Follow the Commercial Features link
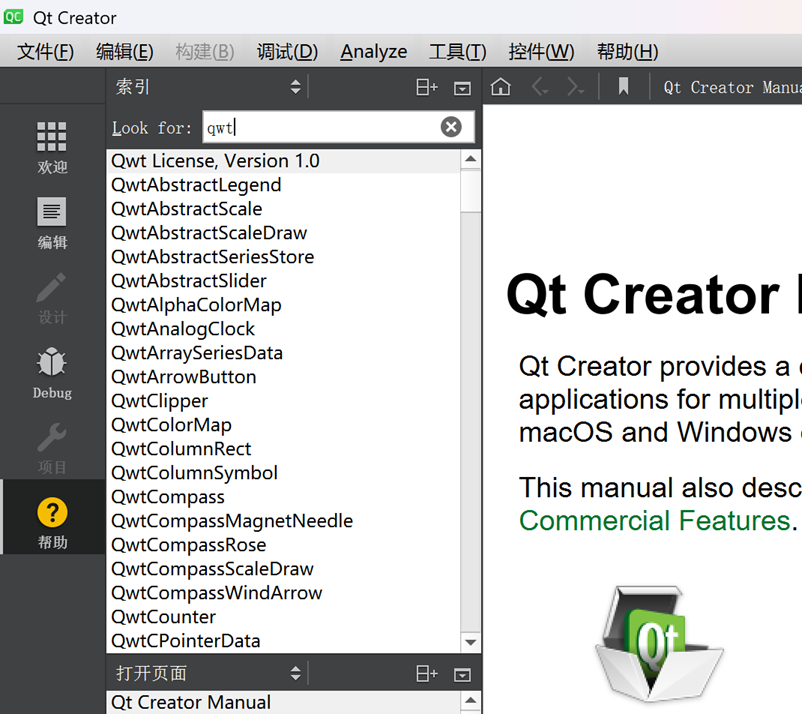The height and width of the screenshot is (714, 802). [655, 521]
